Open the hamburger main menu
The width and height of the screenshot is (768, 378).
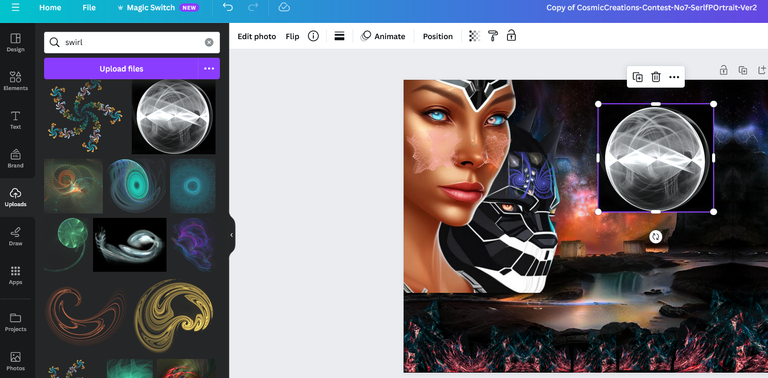pos(16,8)
